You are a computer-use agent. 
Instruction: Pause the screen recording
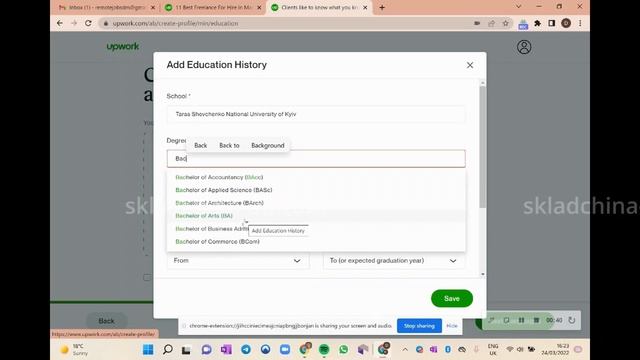(521, 320)
